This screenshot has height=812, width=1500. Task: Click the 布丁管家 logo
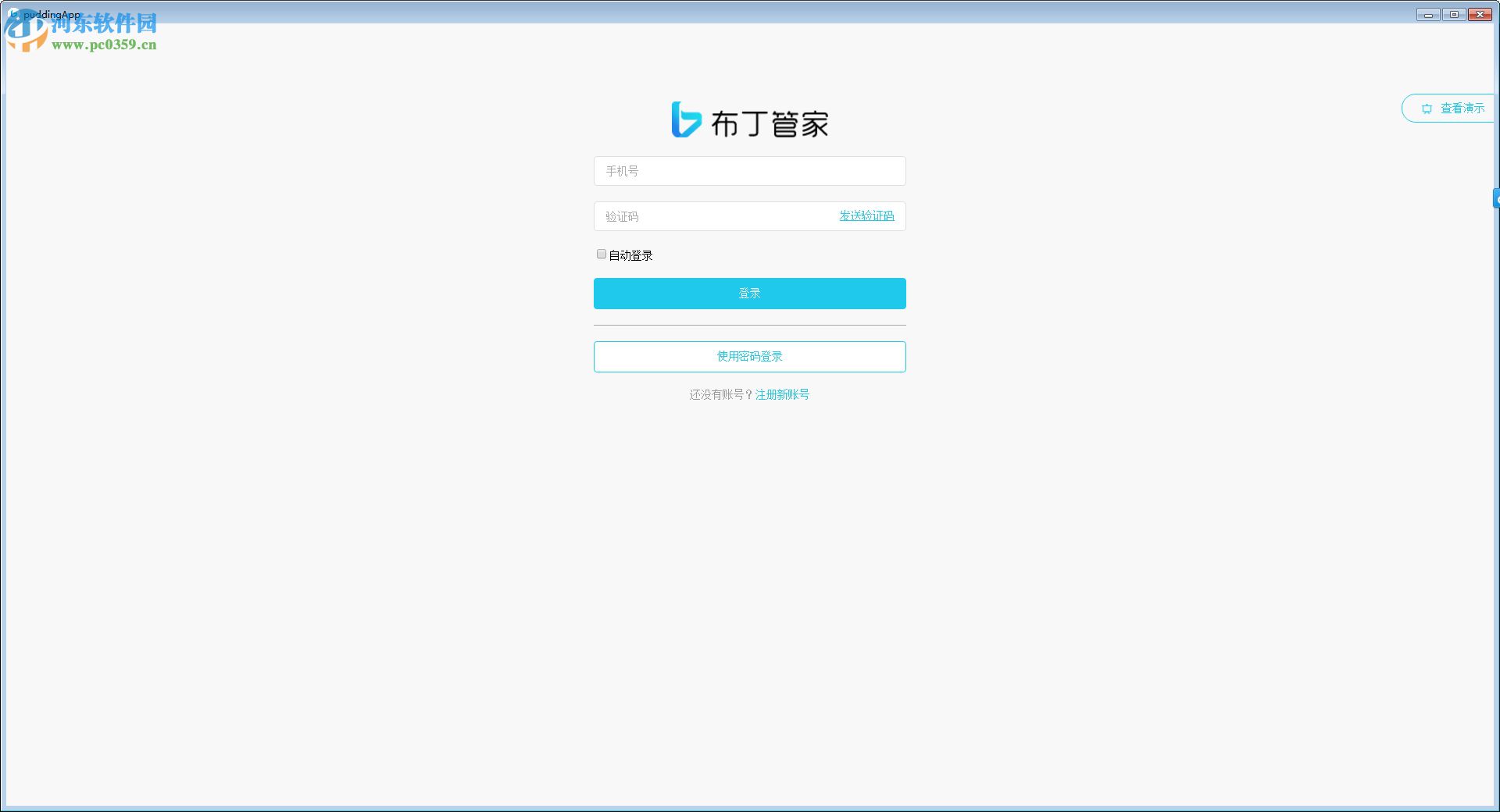(750, 121)
